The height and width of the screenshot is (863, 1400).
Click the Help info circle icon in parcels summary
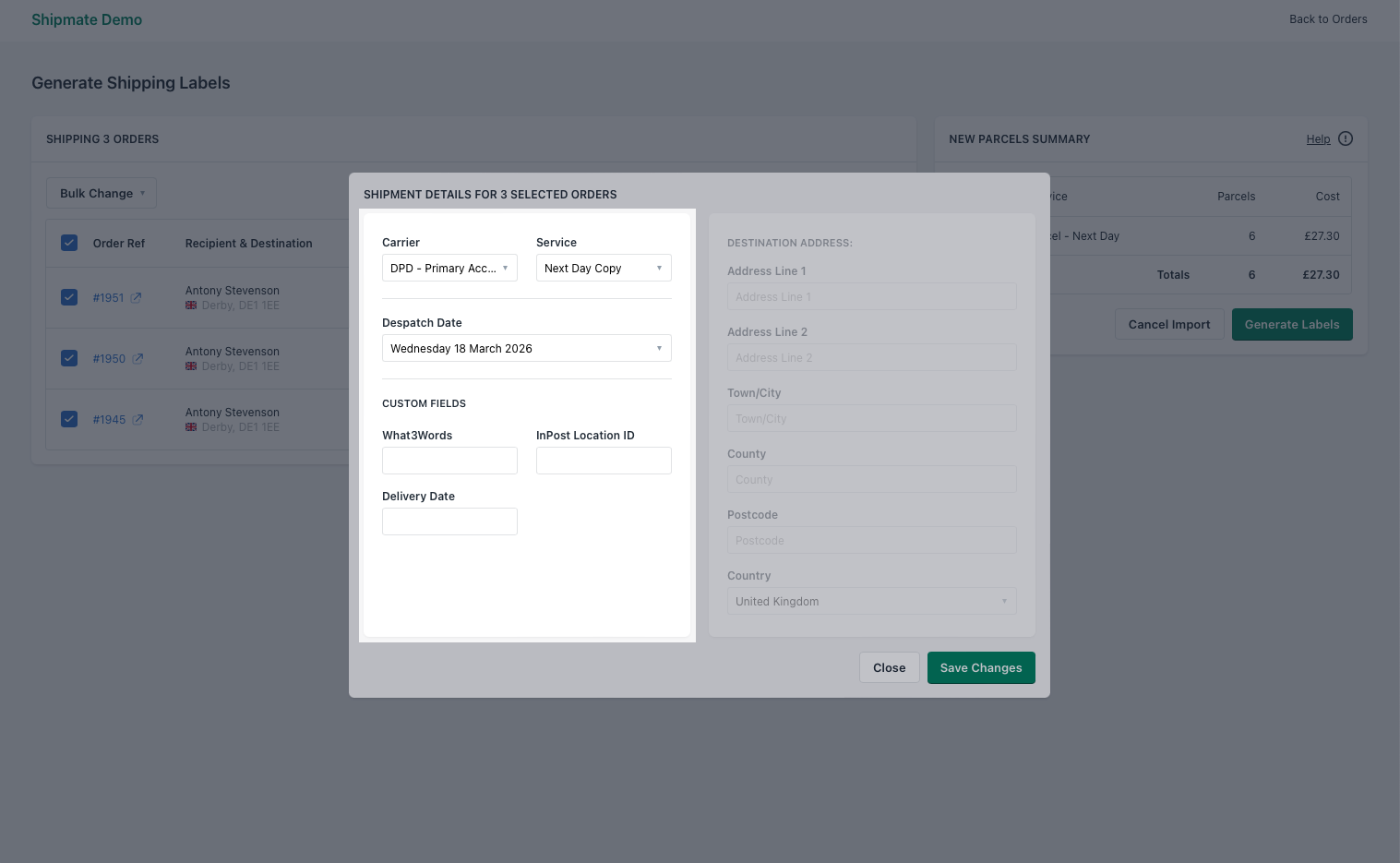tap(1346, 138)
